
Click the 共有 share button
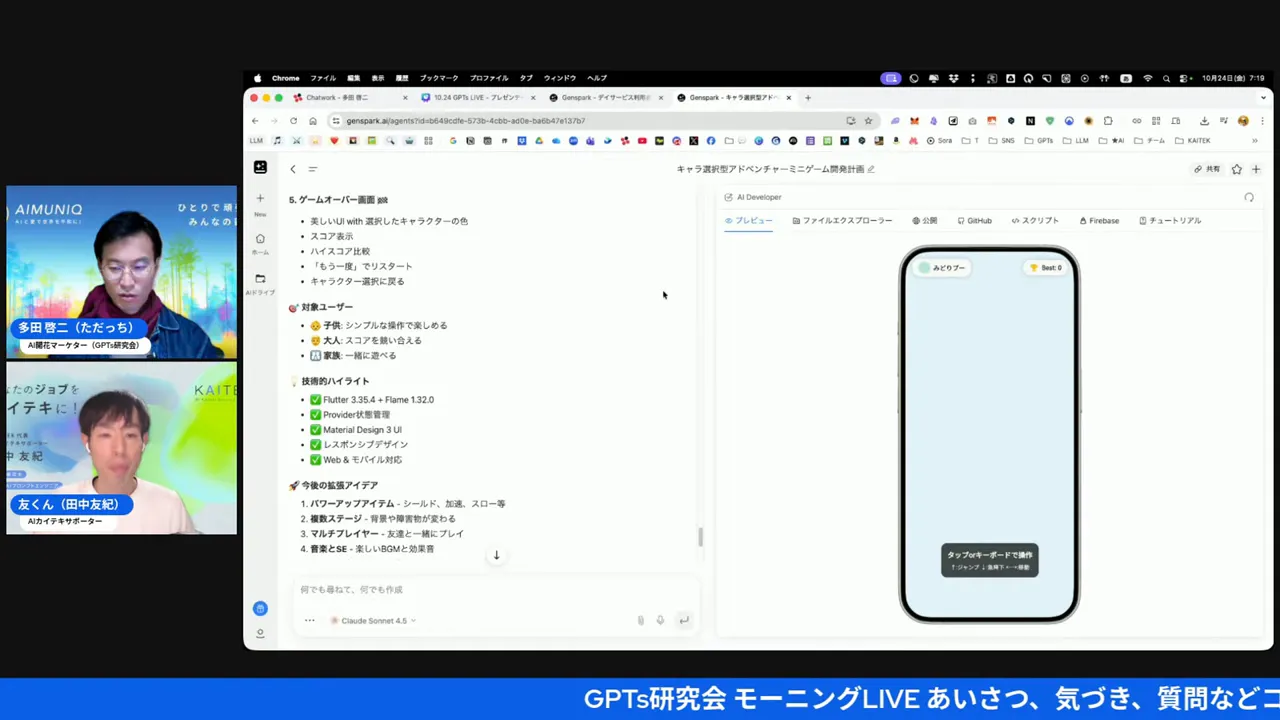pos(1207,169)
